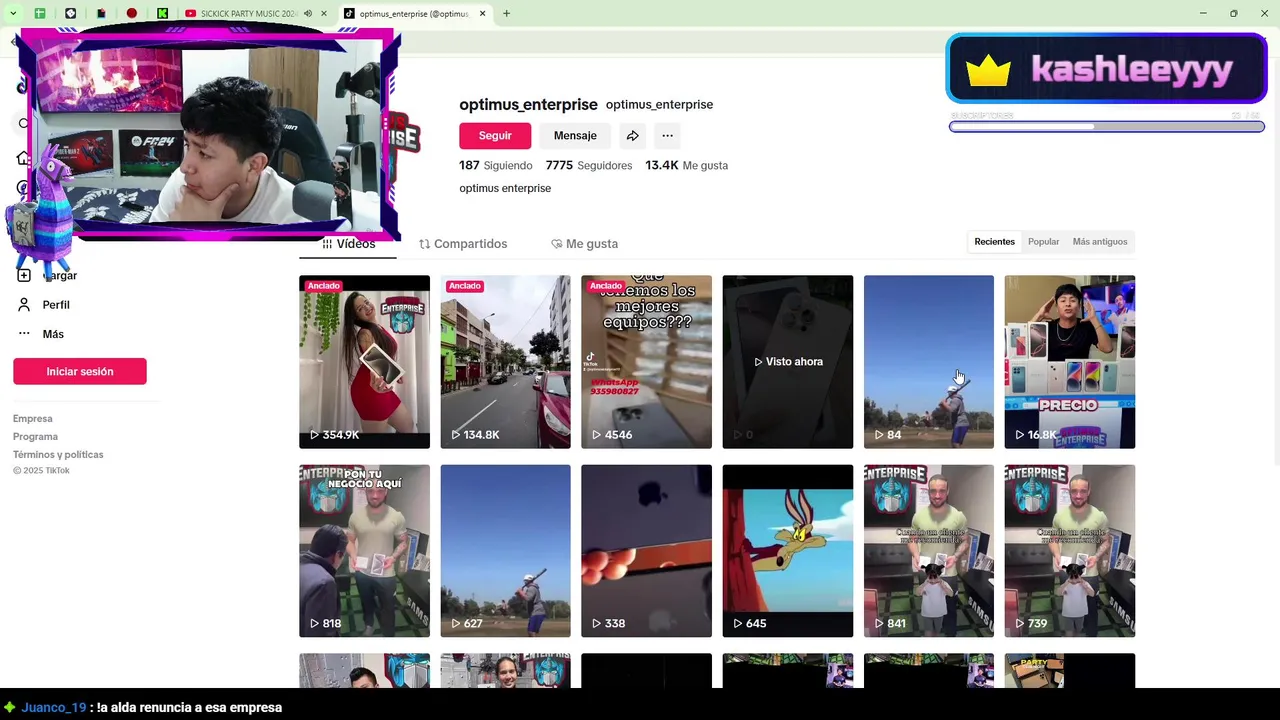This screenshot has height=720, width=1280.
Task: Close the optimus_enterprise TikTok tab
Action: (483, 14)
